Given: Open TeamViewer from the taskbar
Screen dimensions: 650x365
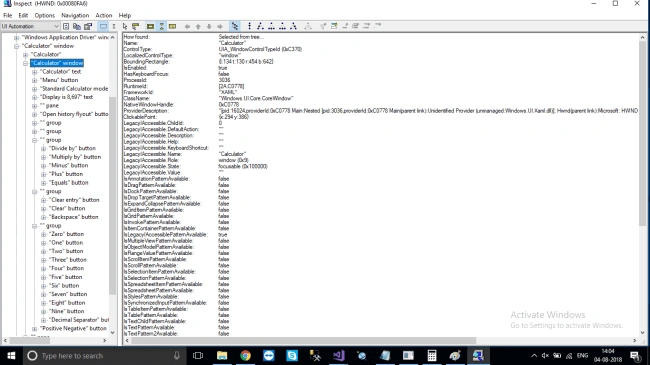Looking at the screenshot, I should click(269, 356).
